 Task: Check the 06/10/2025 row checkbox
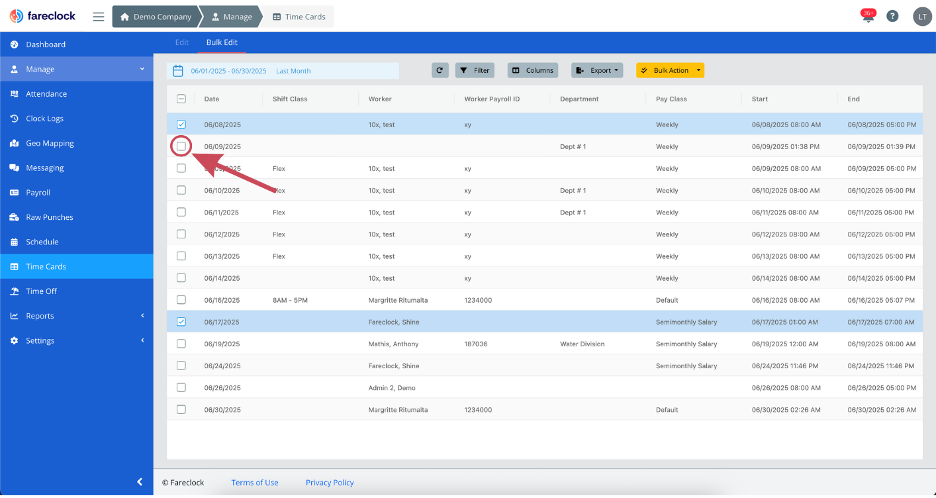click(x=181, y=190)
